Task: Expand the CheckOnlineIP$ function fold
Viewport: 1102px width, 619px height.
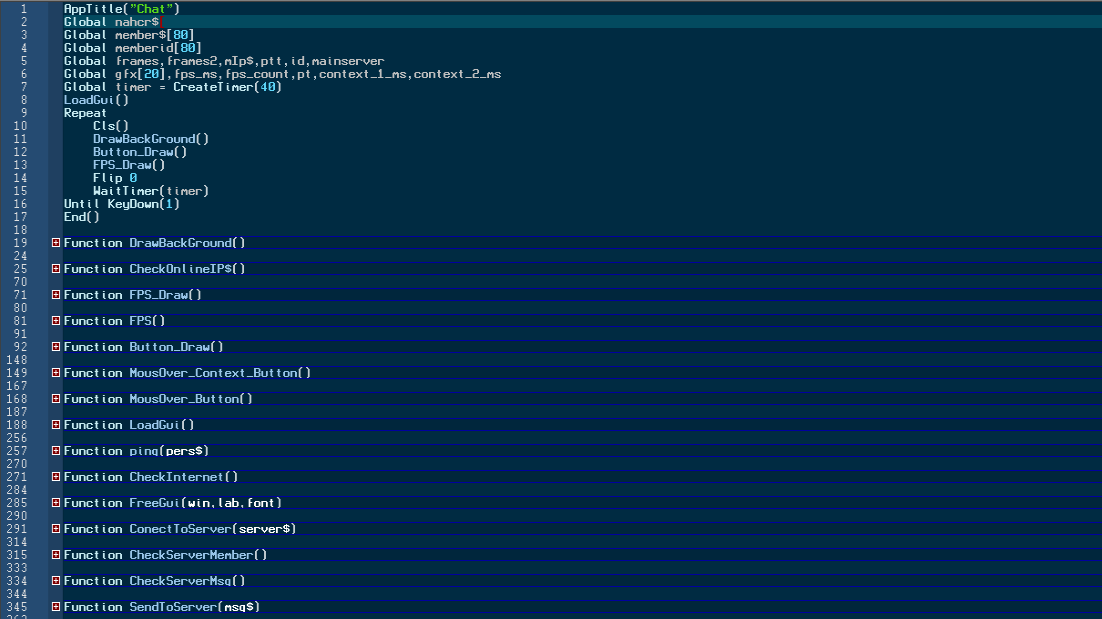Action: click(55, 269)
